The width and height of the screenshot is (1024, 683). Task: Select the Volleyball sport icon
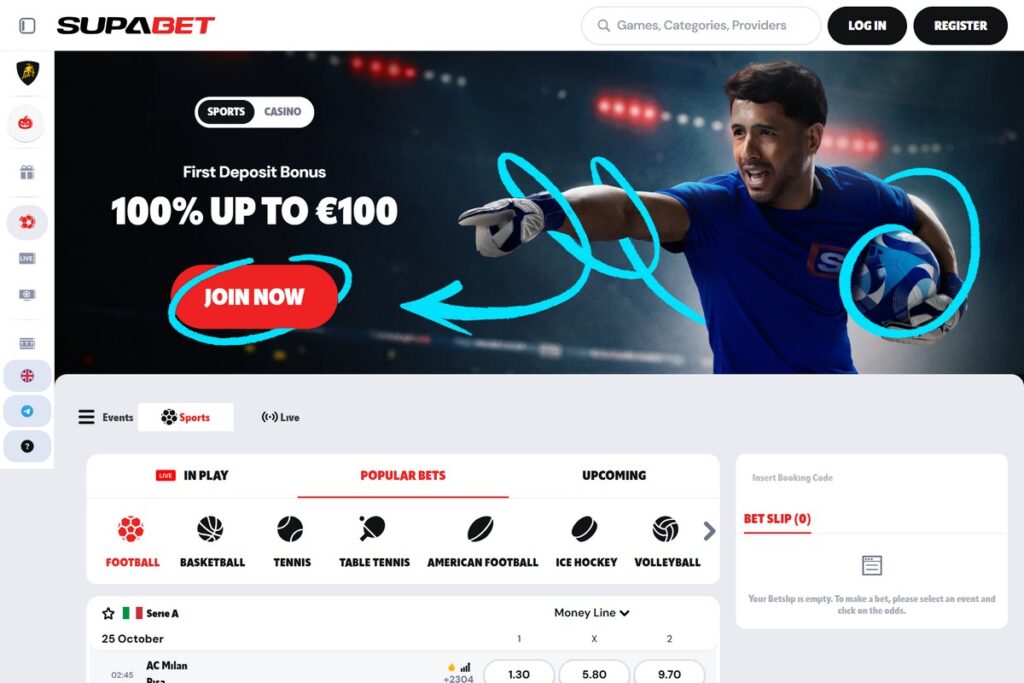click(665, 529)
